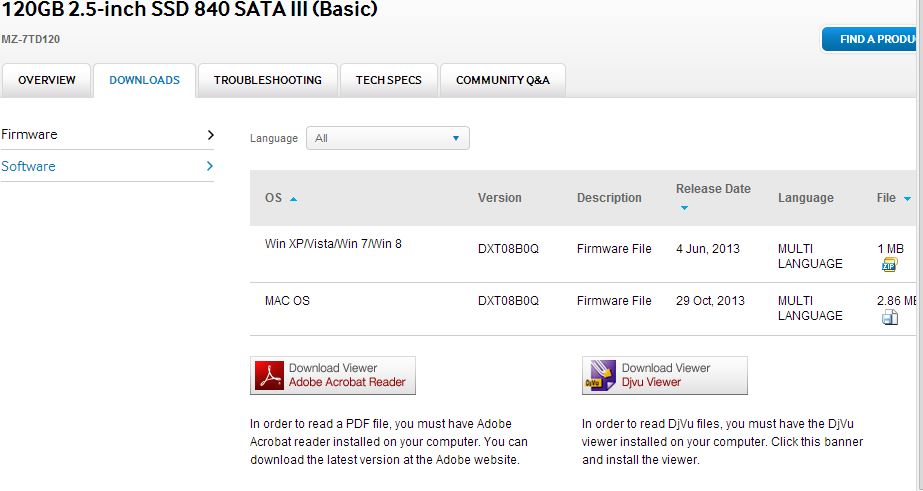Screen dimensions: 923x491
Task: Go to the Tech Specs tab
Action: [x=389, y=80]
